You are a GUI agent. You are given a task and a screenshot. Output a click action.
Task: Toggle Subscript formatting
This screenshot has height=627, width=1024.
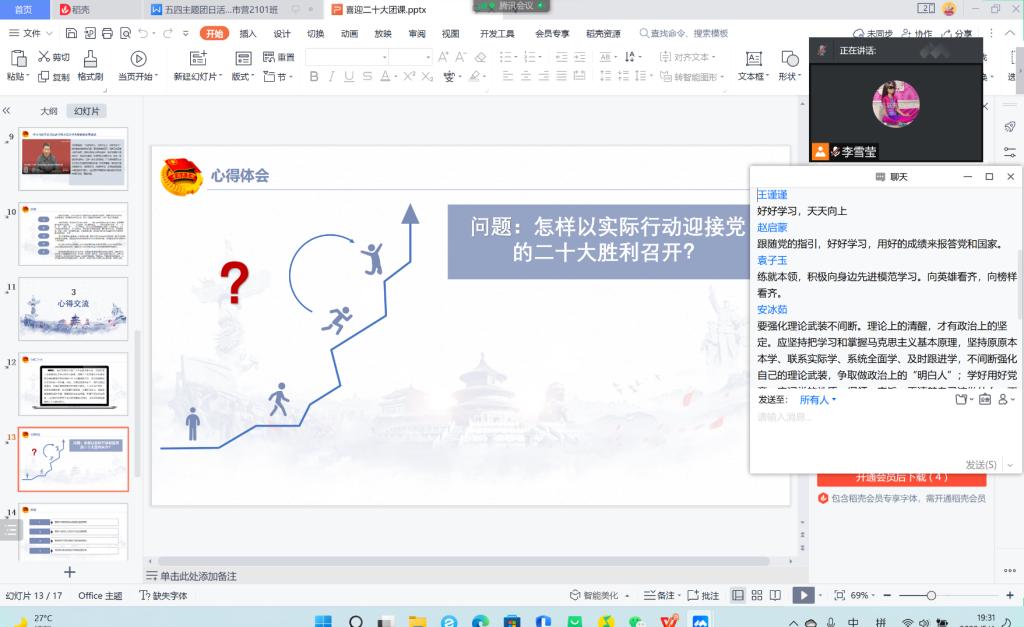point(427,76)
